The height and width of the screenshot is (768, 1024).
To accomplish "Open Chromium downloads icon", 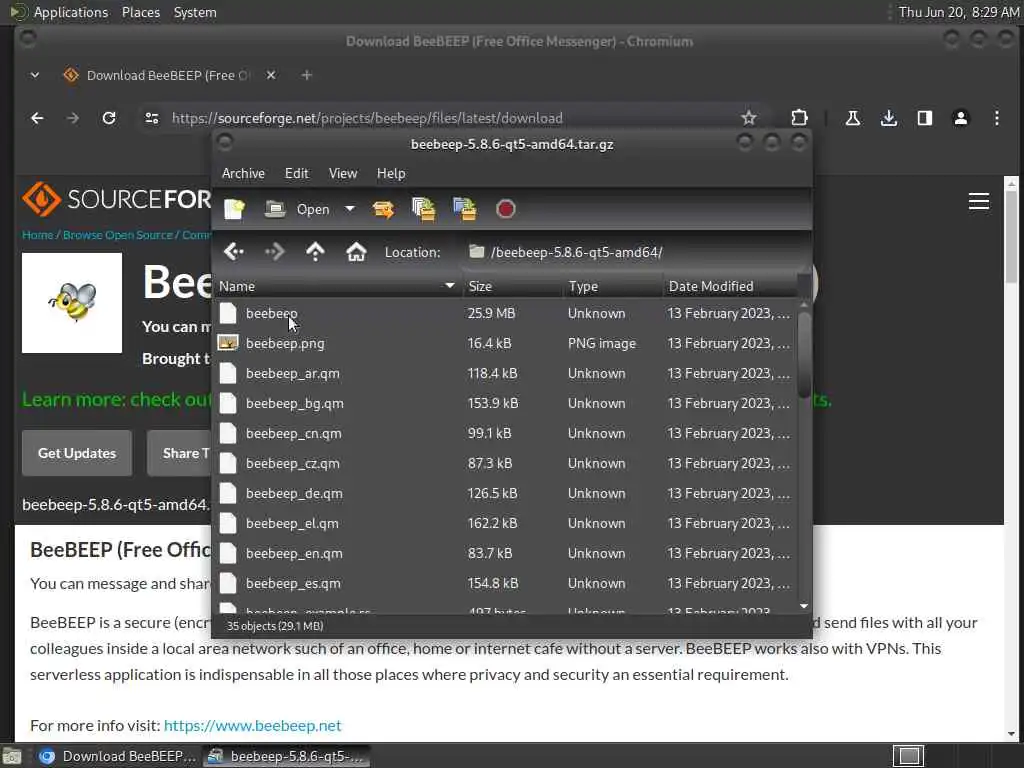I will click(x=888, y=118).
